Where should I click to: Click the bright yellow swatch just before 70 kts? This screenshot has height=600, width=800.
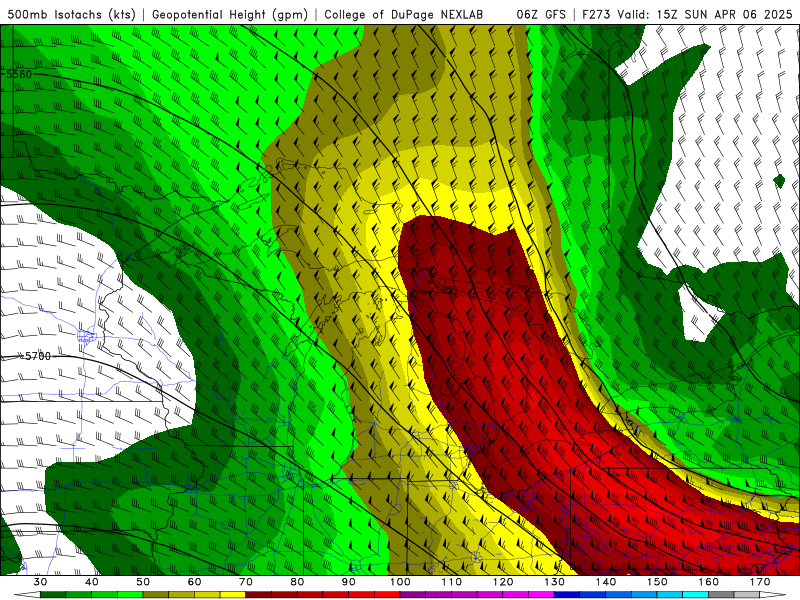pos(233,595)
